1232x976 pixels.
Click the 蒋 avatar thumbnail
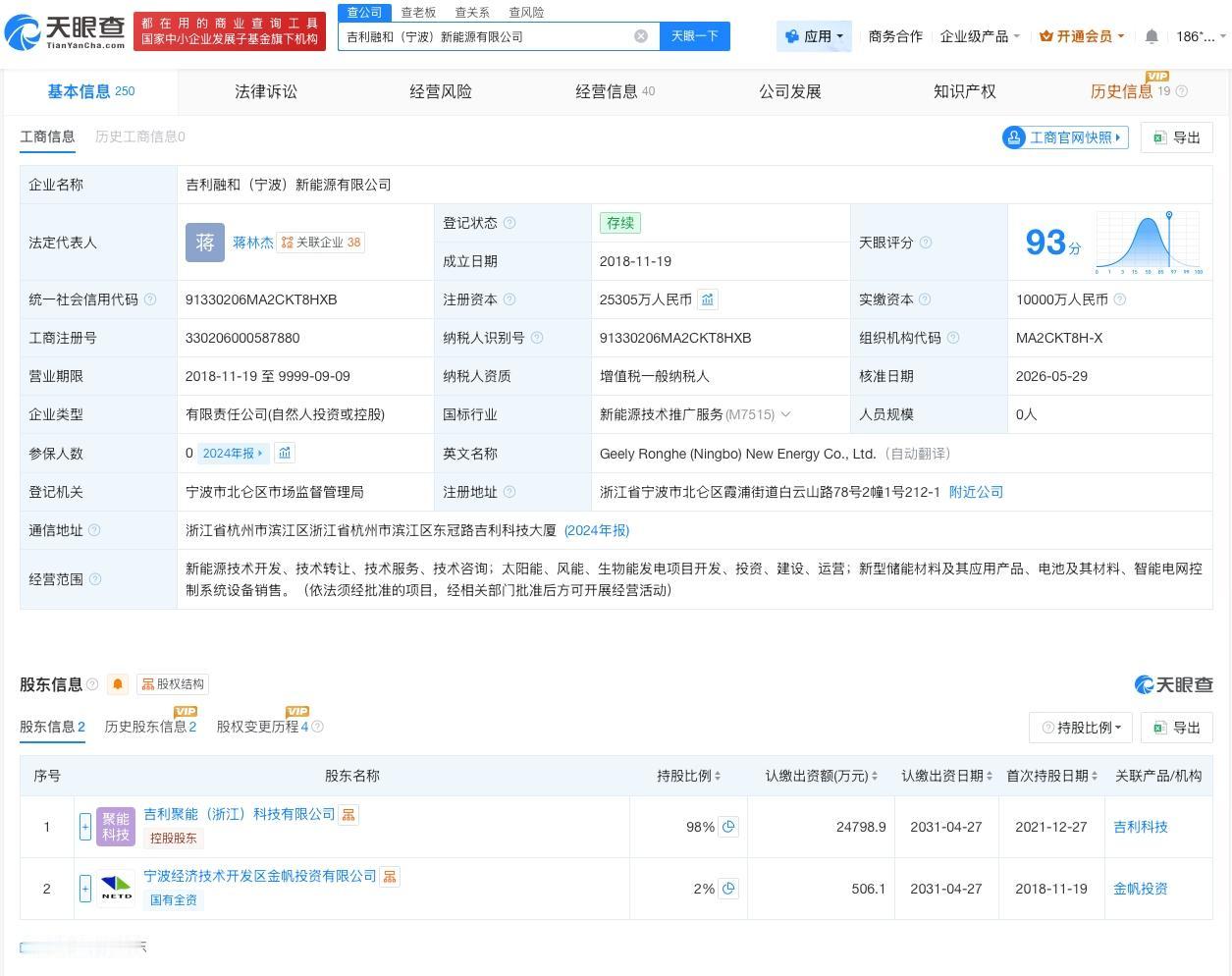(x=205, y=243)
